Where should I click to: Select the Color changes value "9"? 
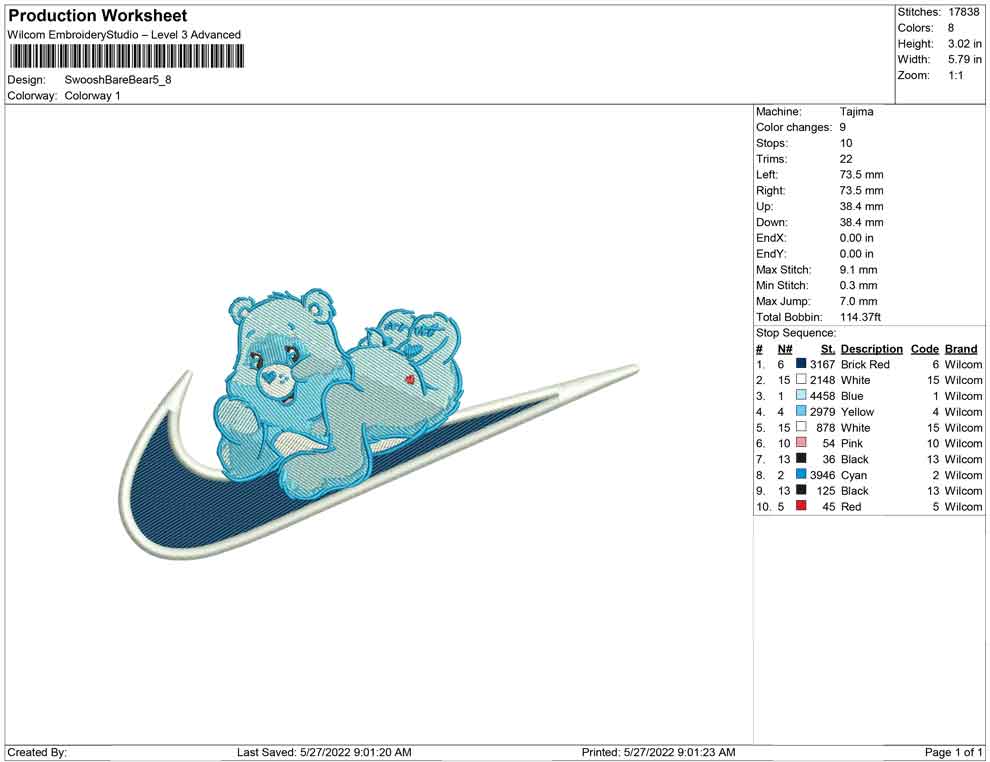tap(843, 128)
